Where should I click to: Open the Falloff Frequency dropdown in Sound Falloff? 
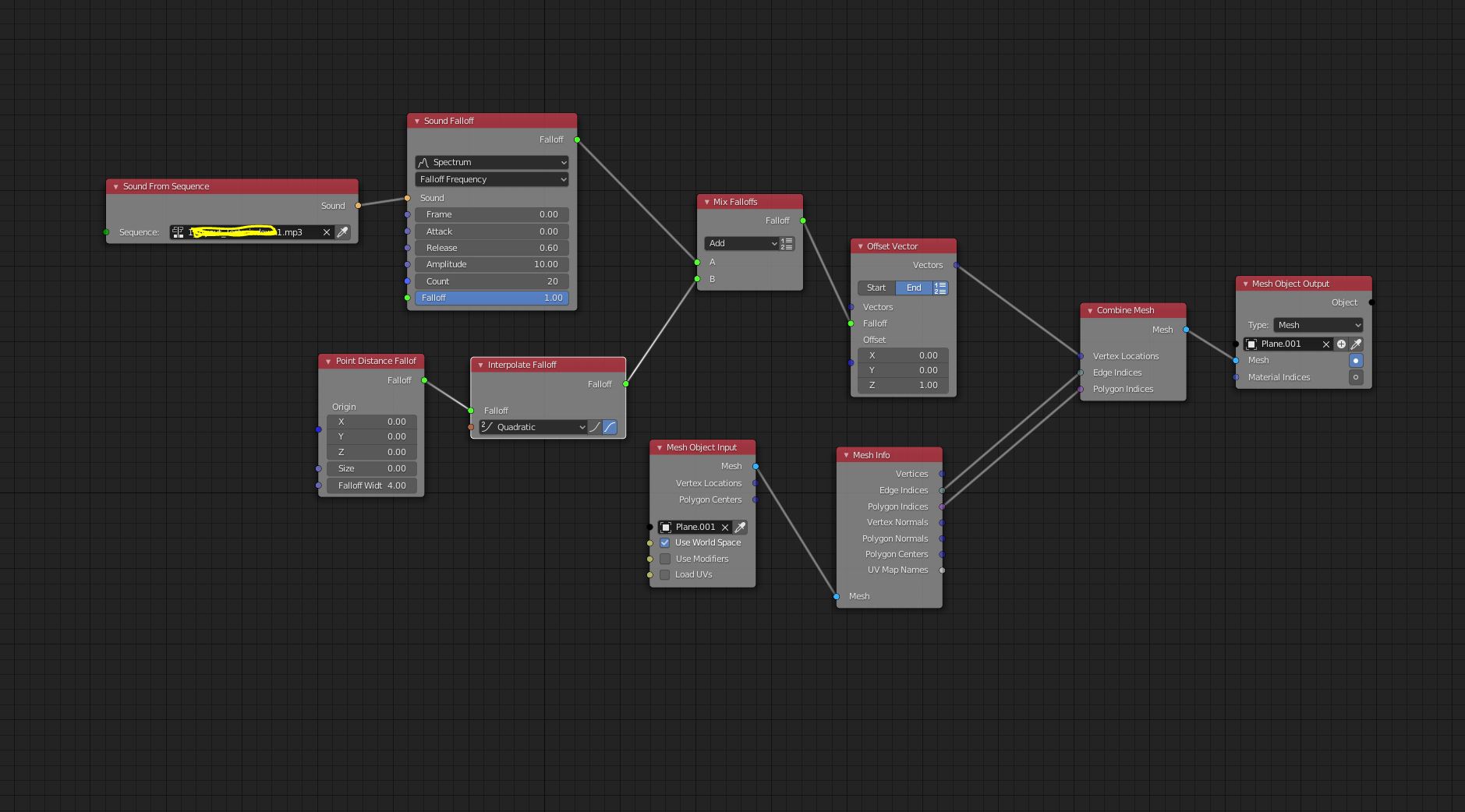tap(491, 179)
